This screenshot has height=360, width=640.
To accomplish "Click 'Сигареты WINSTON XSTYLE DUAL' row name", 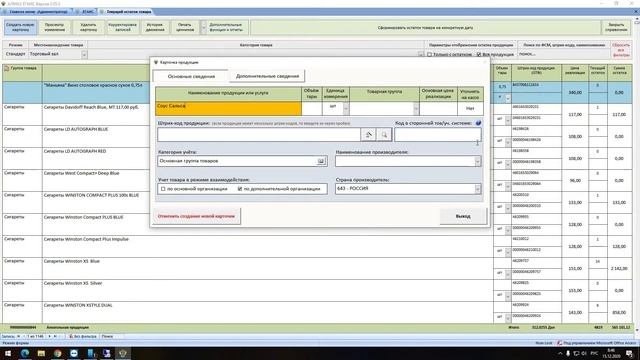I will (78, 305).
